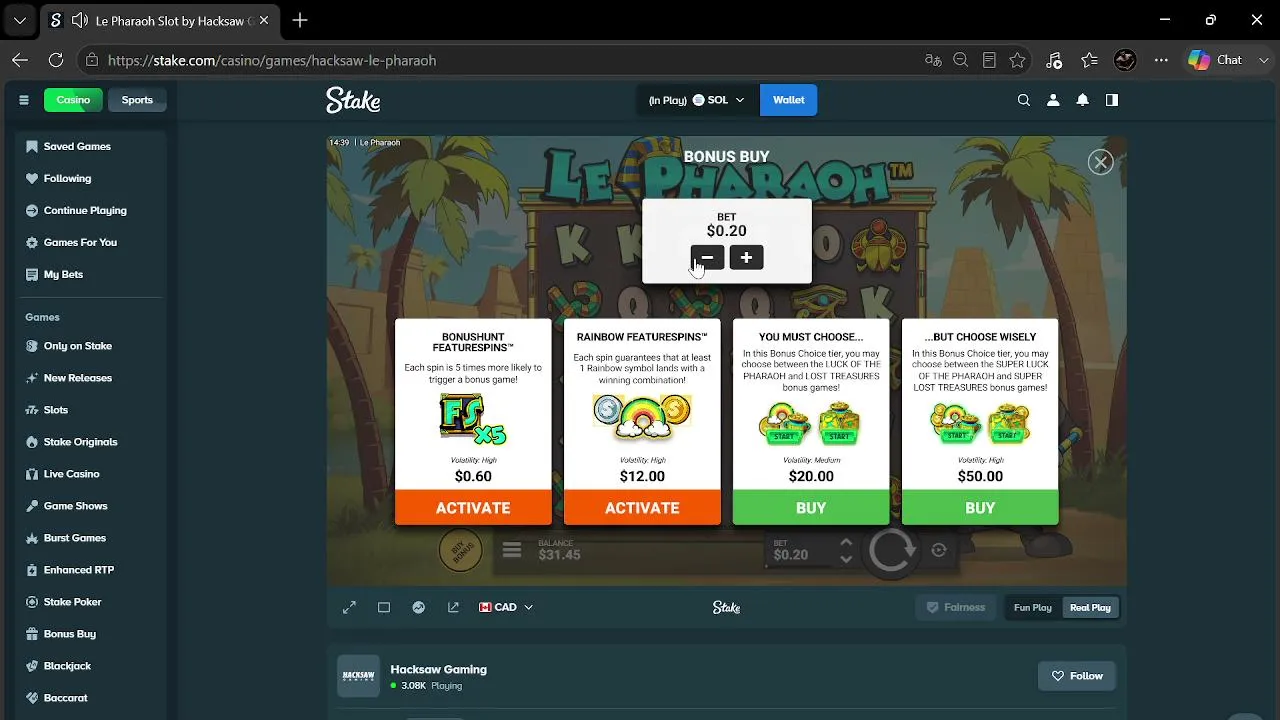Open Hacksaw Gaming provider page
Image resolution: width=1280 pixels, height=720 pixels.
coord(438,669)
